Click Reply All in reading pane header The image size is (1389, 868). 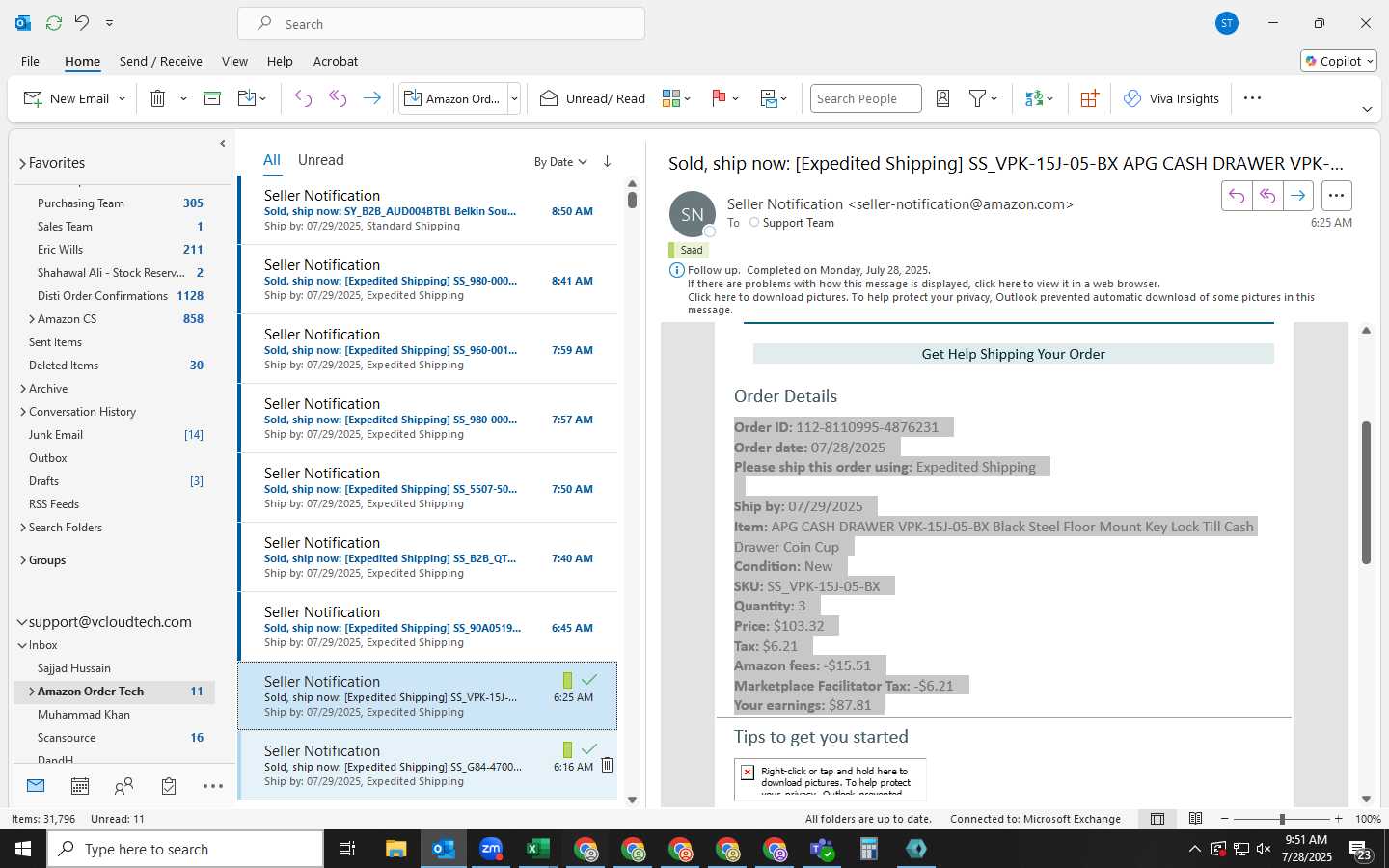point(1267,196)
